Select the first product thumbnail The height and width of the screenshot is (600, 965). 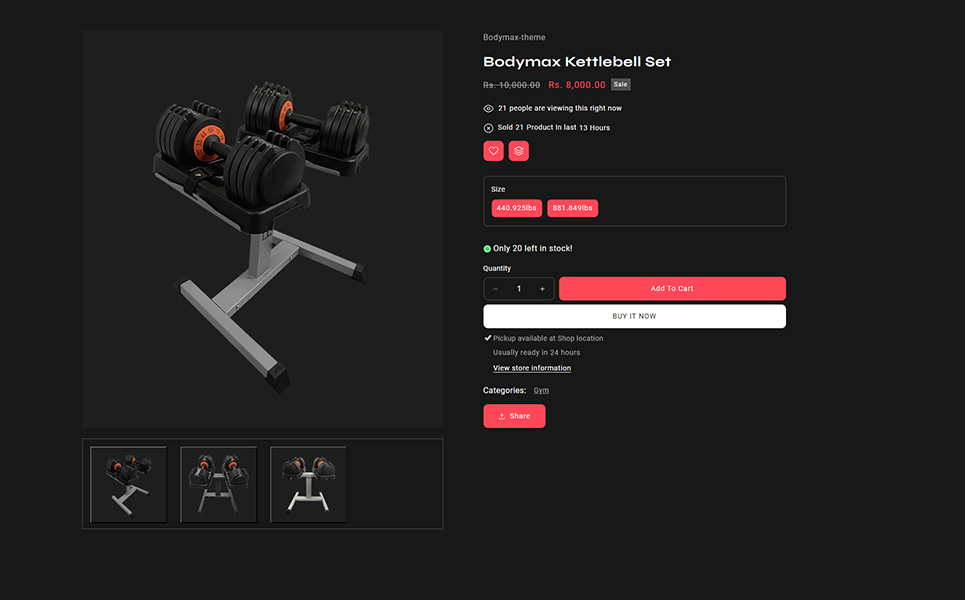129,484
